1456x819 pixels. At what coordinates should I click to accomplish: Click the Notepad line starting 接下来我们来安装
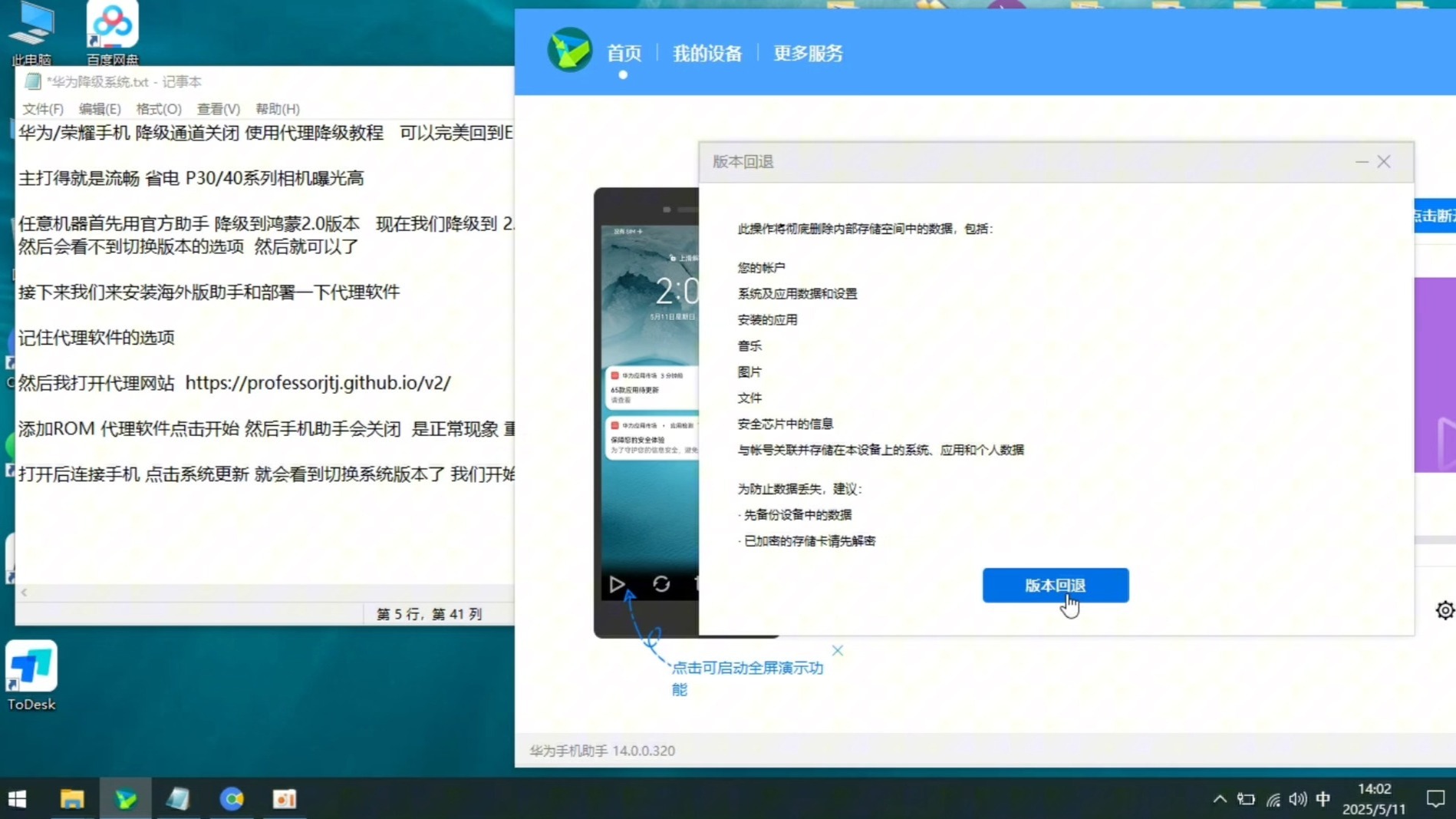click(x=209, y=292)
